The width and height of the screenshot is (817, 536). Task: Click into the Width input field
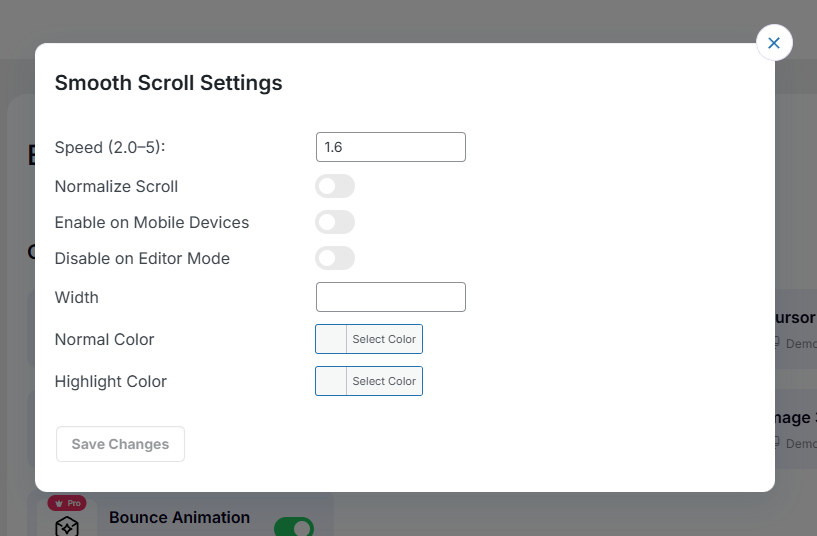tap(390, 297)
